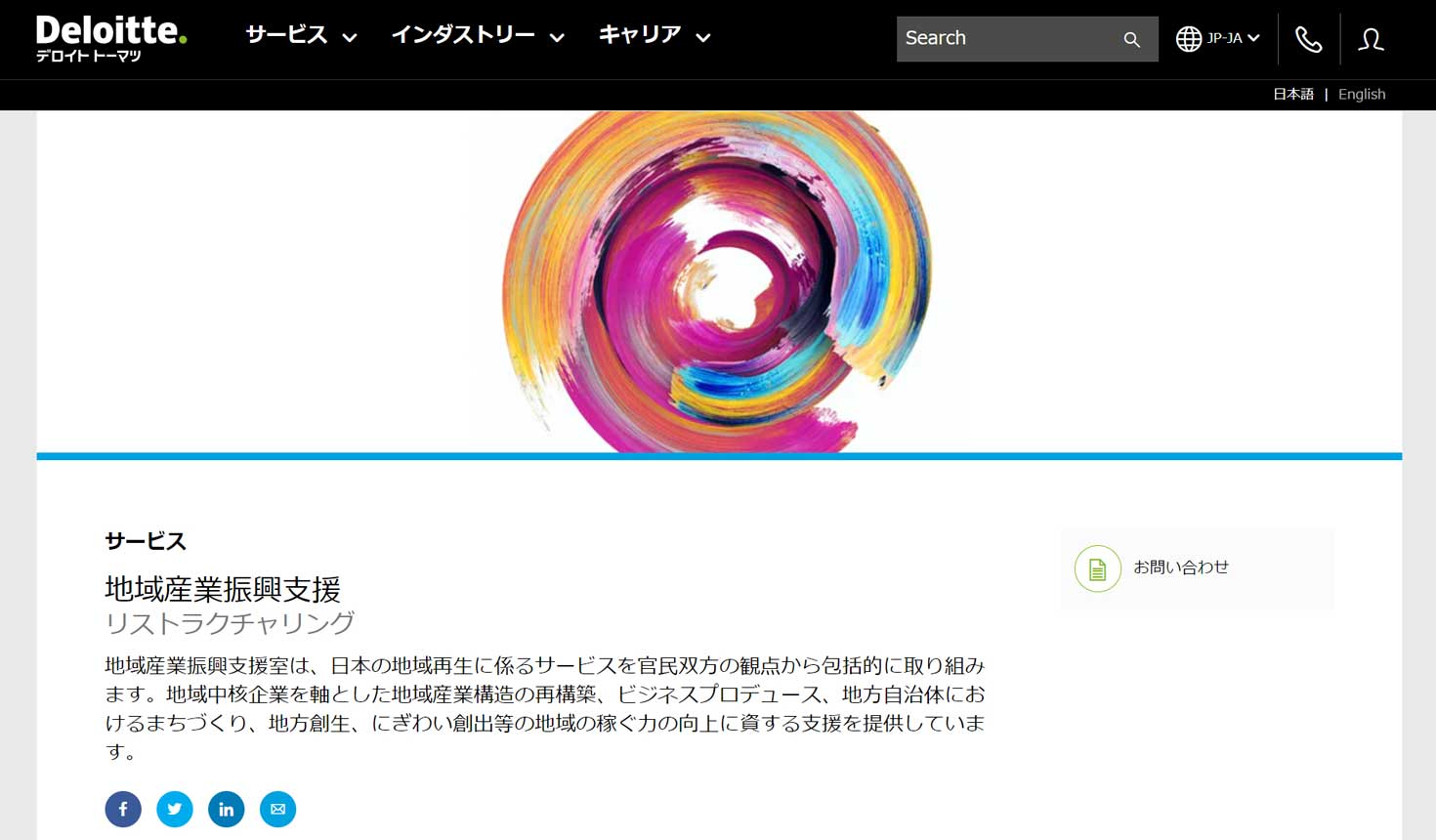Click the お問い合わせ contact link
Screen dimensions: 1436x840
pyautogui.click(x=1181, y=567)
